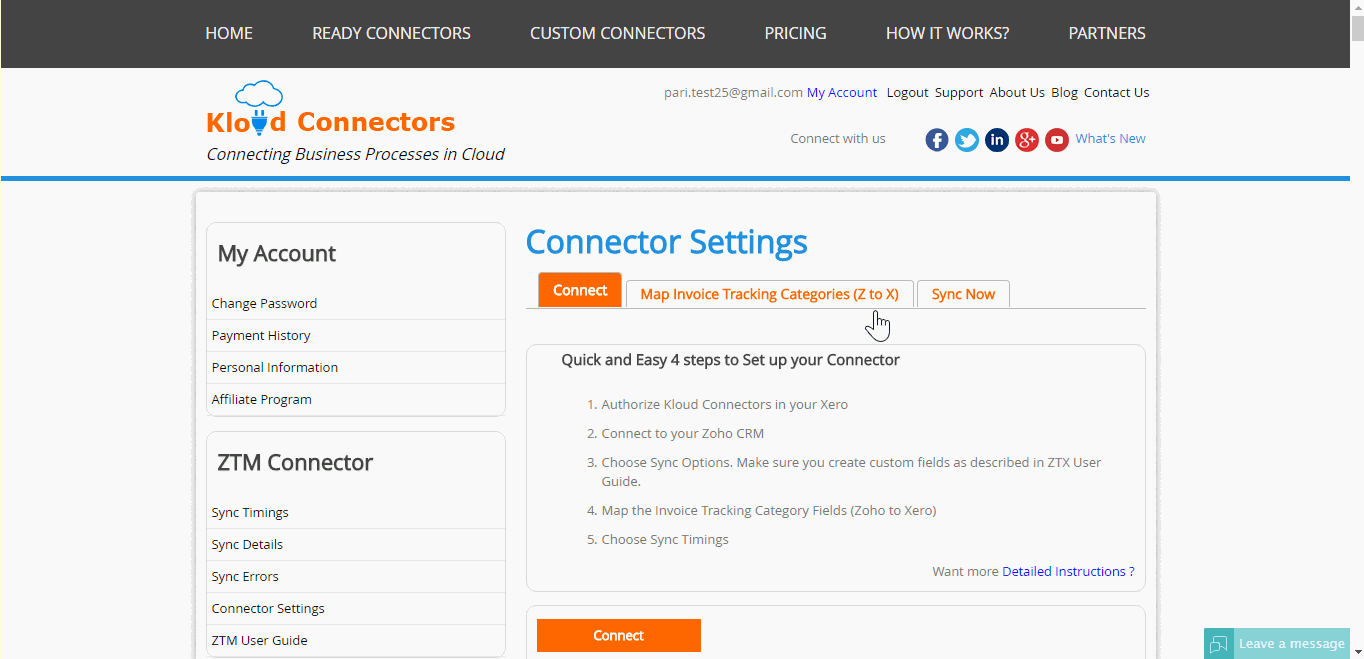Open the About Us link

(1017, 92)
